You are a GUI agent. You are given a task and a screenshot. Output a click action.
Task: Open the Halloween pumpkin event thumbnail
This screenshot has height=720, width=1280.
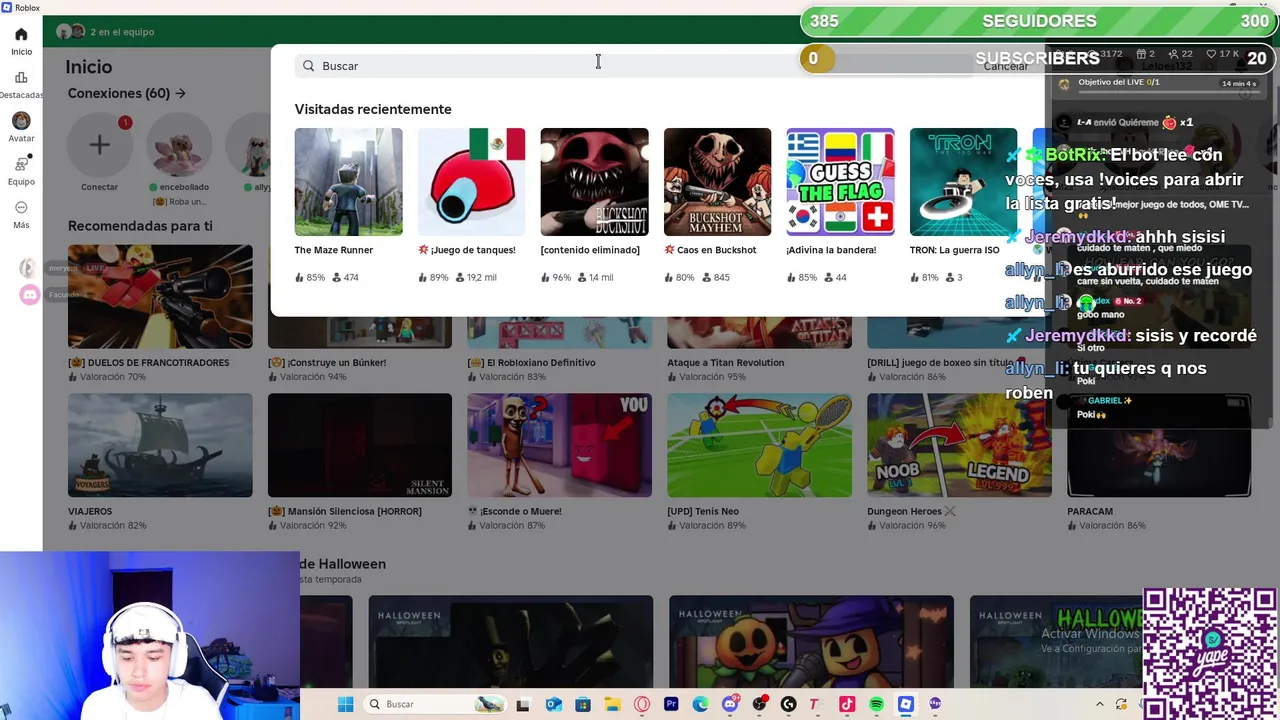click(811, 641)
